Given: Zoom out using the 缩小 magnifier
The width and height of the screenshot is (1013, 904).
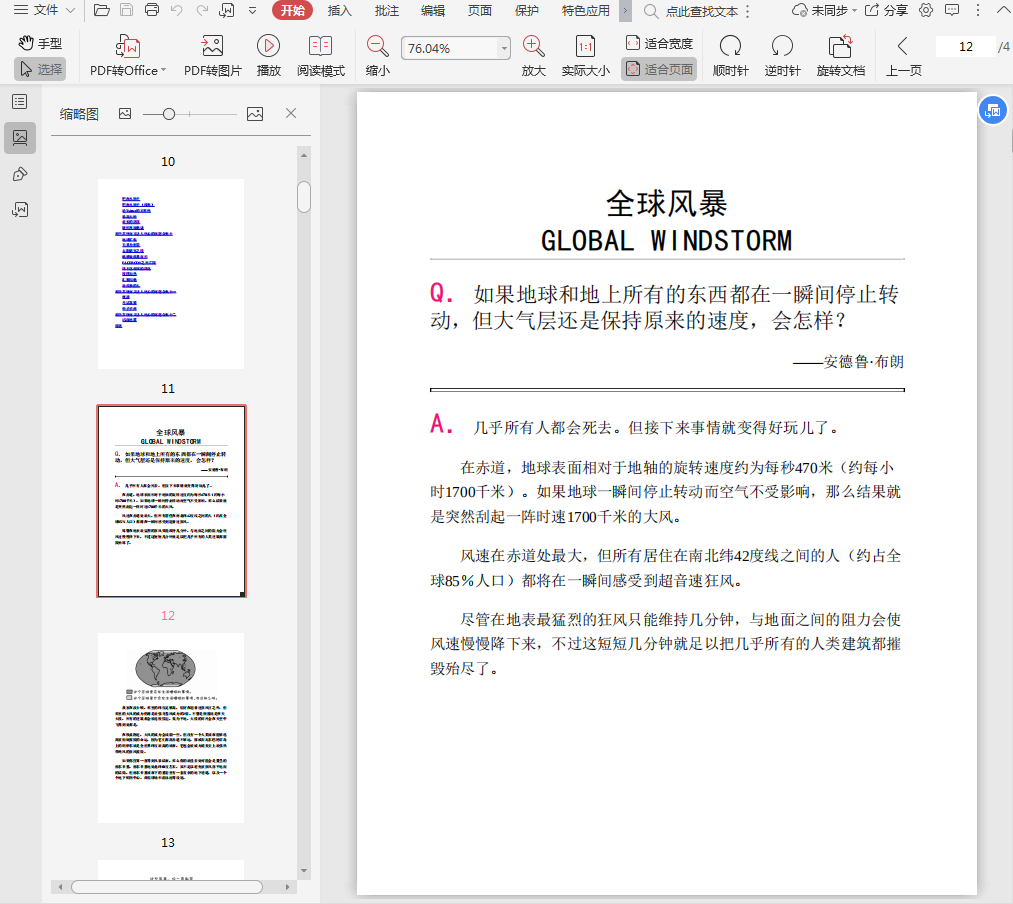Looking at the screenshot, I should (377, 47).
